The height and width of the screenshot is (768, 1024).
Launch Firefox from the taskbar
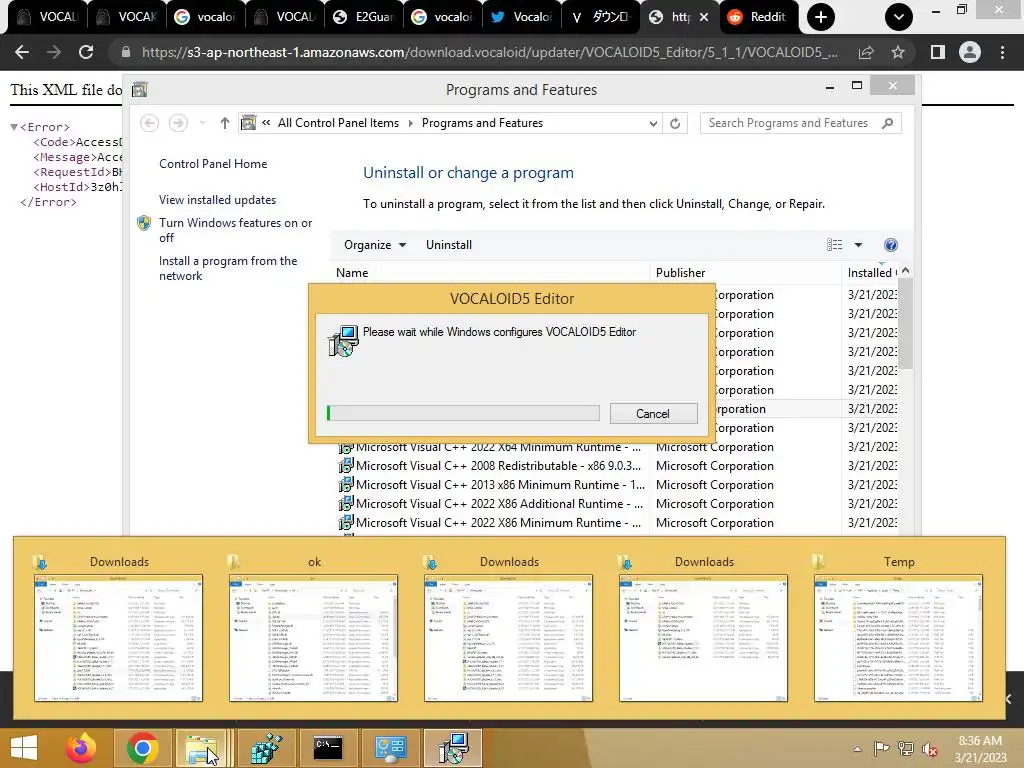[x=81, y=748]
